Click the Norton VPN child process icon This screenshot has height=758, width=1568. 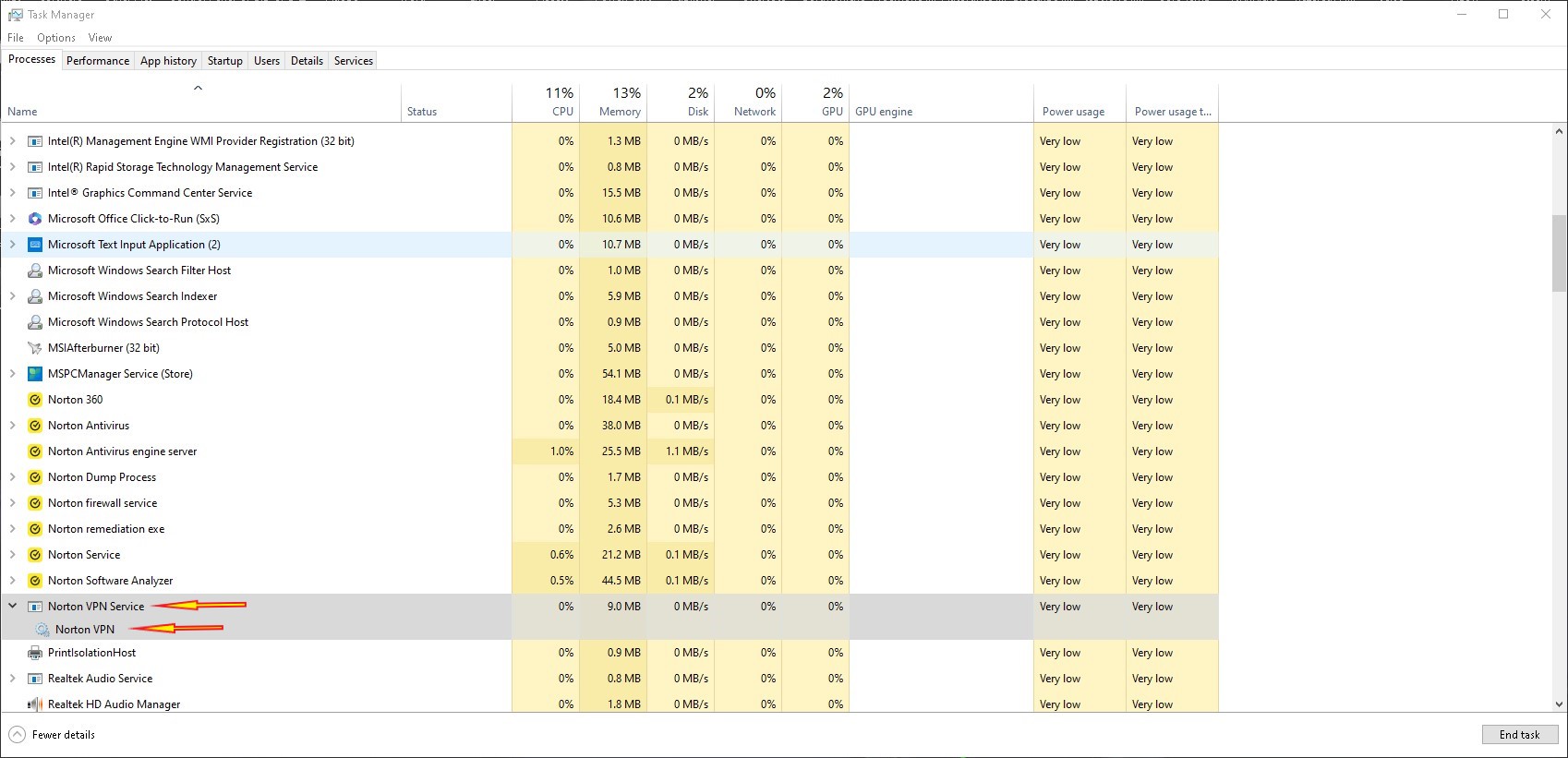(42, 630)
